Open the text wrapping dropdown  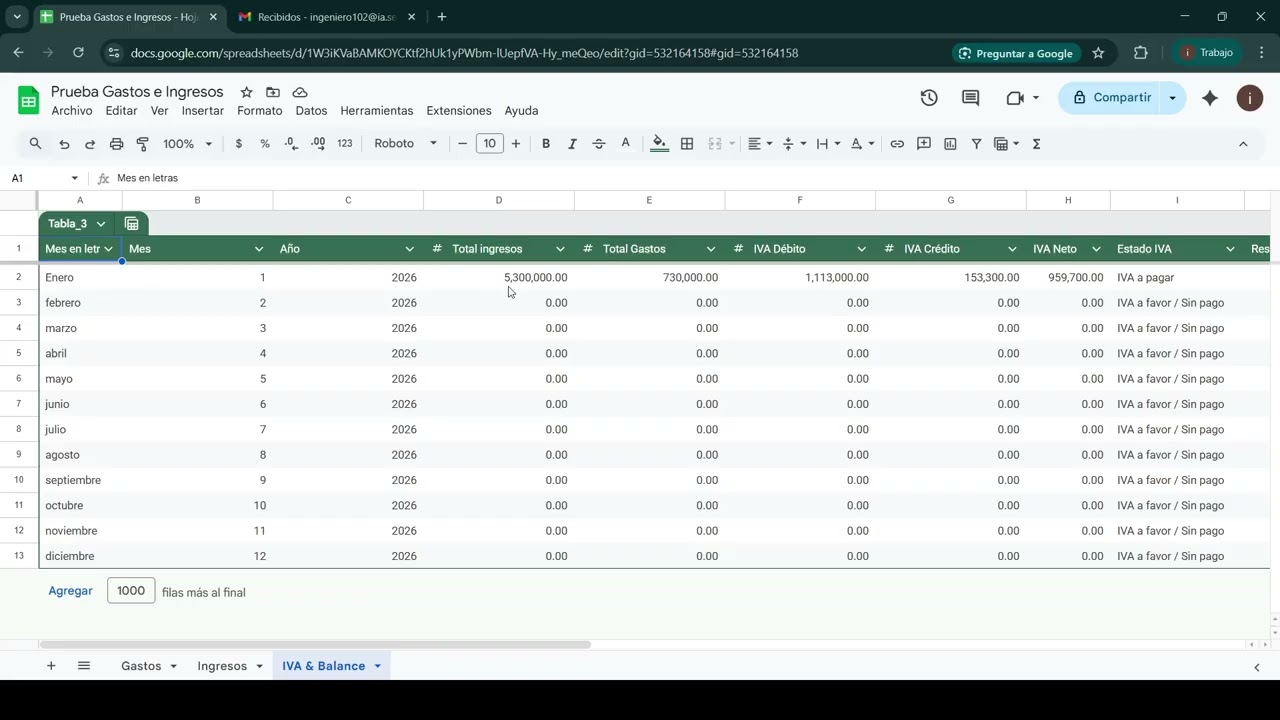pyautogui.click(x=828, y=144)
